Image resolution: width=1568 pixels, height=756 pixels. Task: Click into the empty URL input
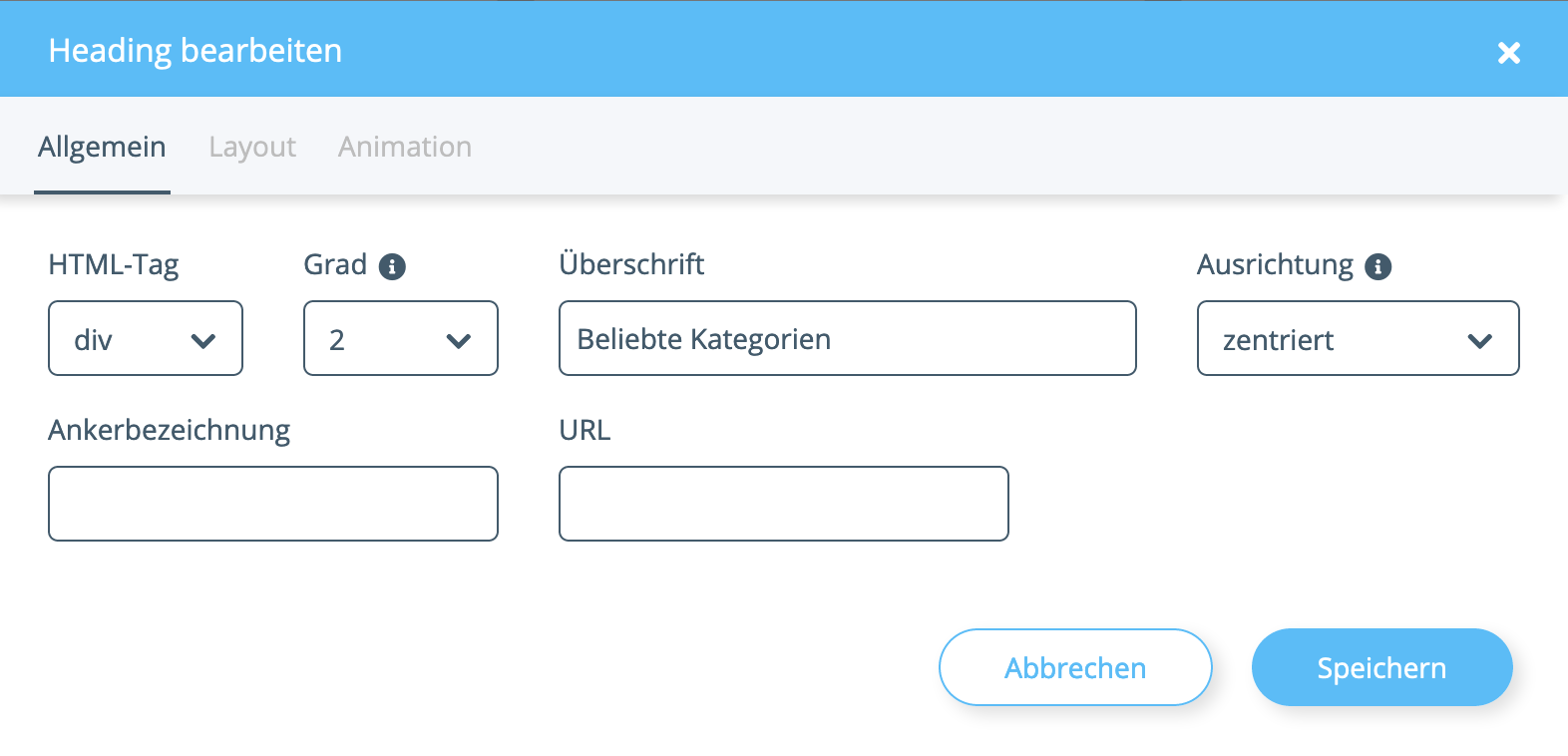tap(784, 504)
